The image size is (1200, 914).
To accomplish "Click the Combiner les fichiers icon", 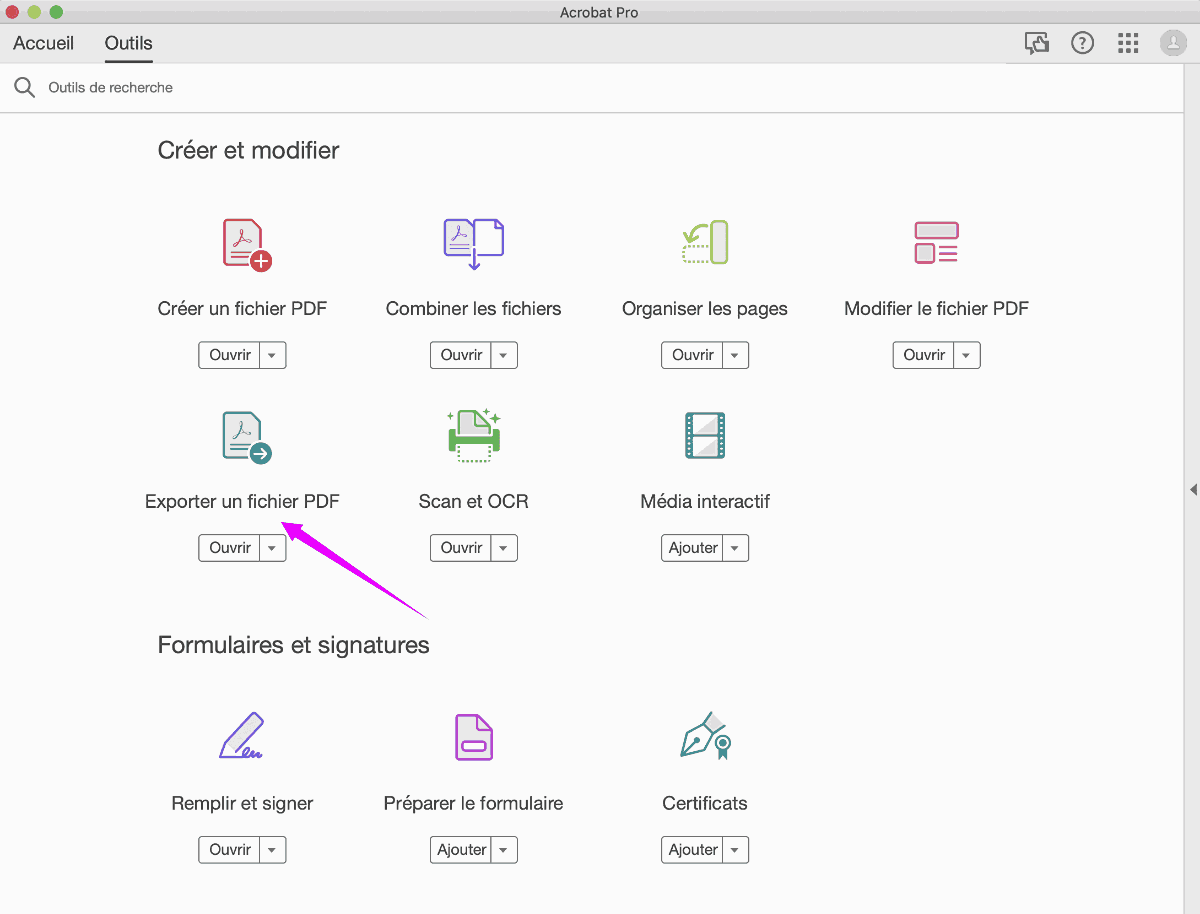I will tap(474, 245).
